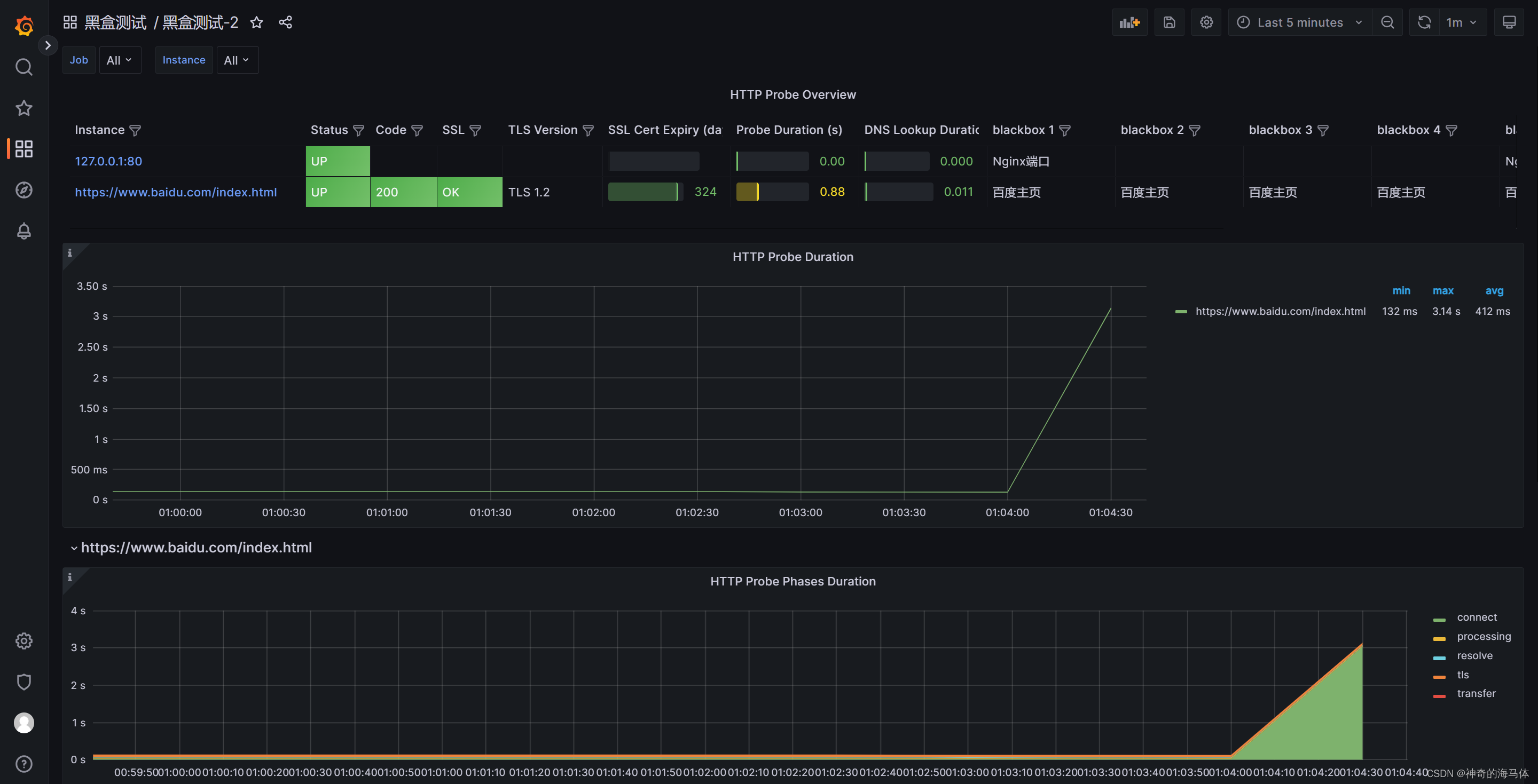Toggle the blackbox 1 filter column
1538x784 pixels.
click(1068, 130)
